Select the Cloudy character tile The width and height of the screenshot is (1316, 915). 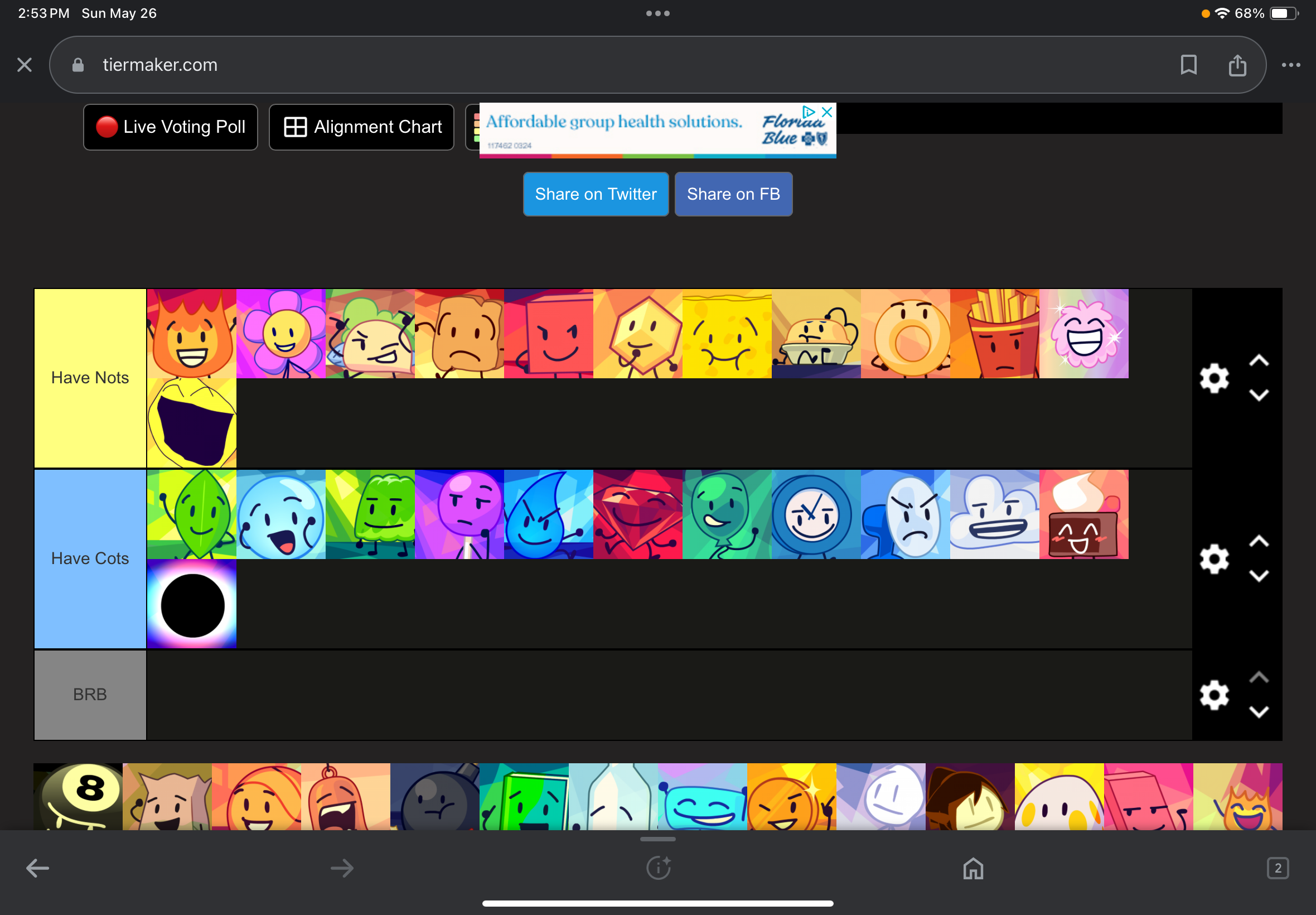(x=995, y=514)
